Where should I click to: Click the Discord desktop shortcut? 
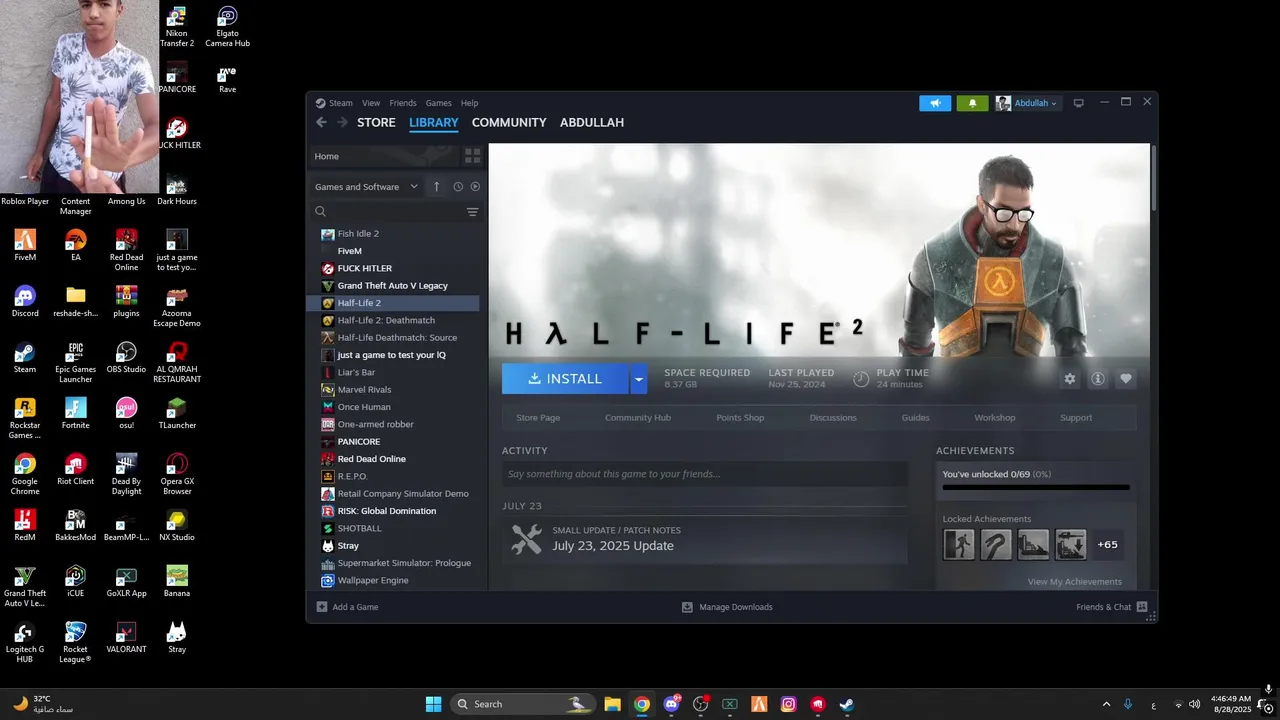point(25,300)
